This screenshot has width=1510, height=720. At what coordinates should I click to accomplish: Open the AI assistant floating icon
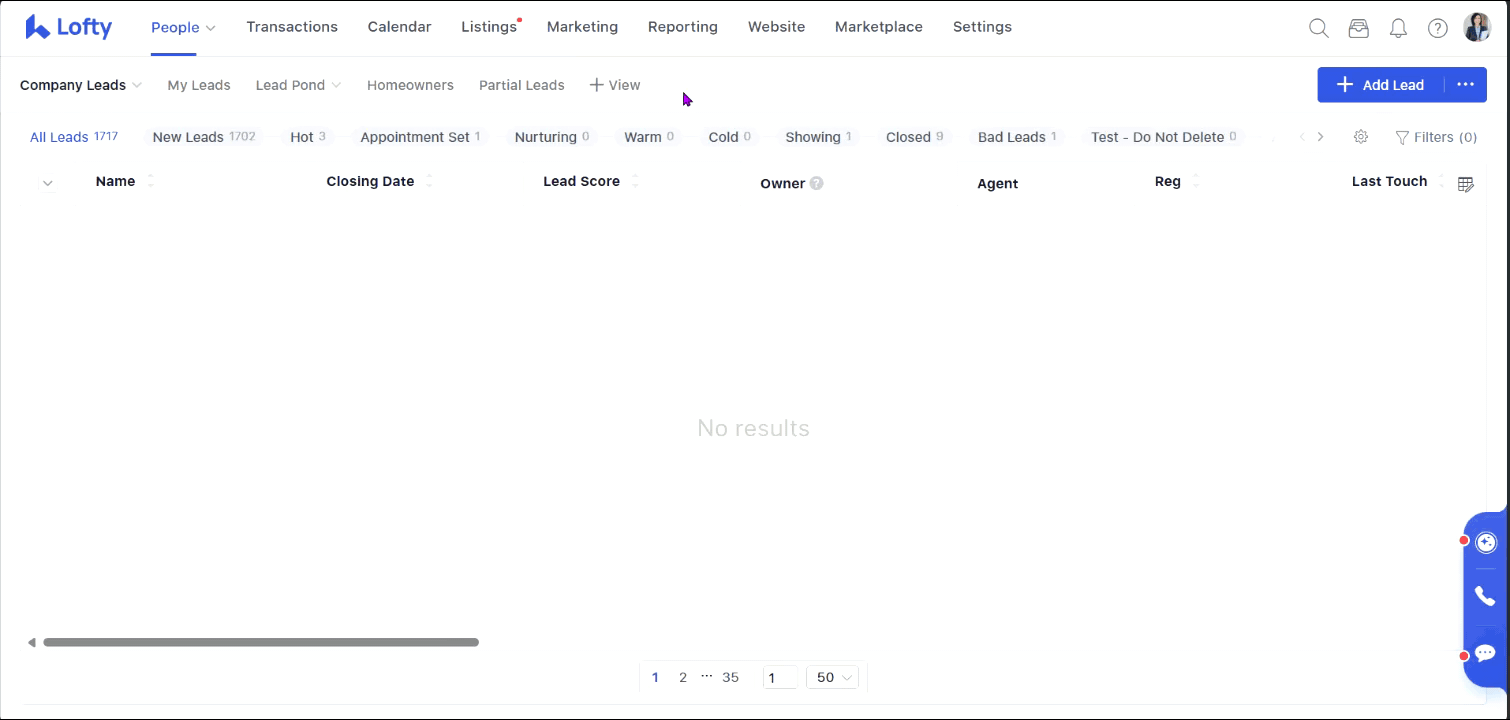1486,542
